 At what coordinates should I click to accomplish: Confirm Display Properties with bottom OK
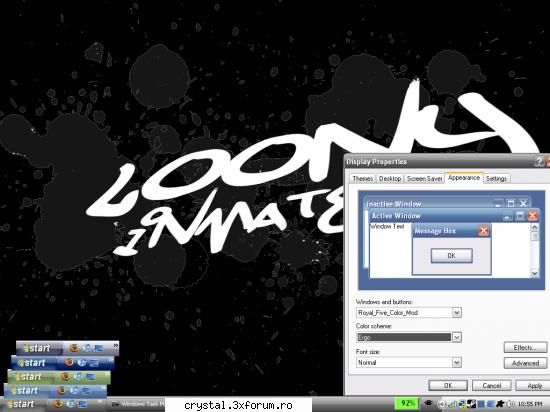[x=448, y=385]
